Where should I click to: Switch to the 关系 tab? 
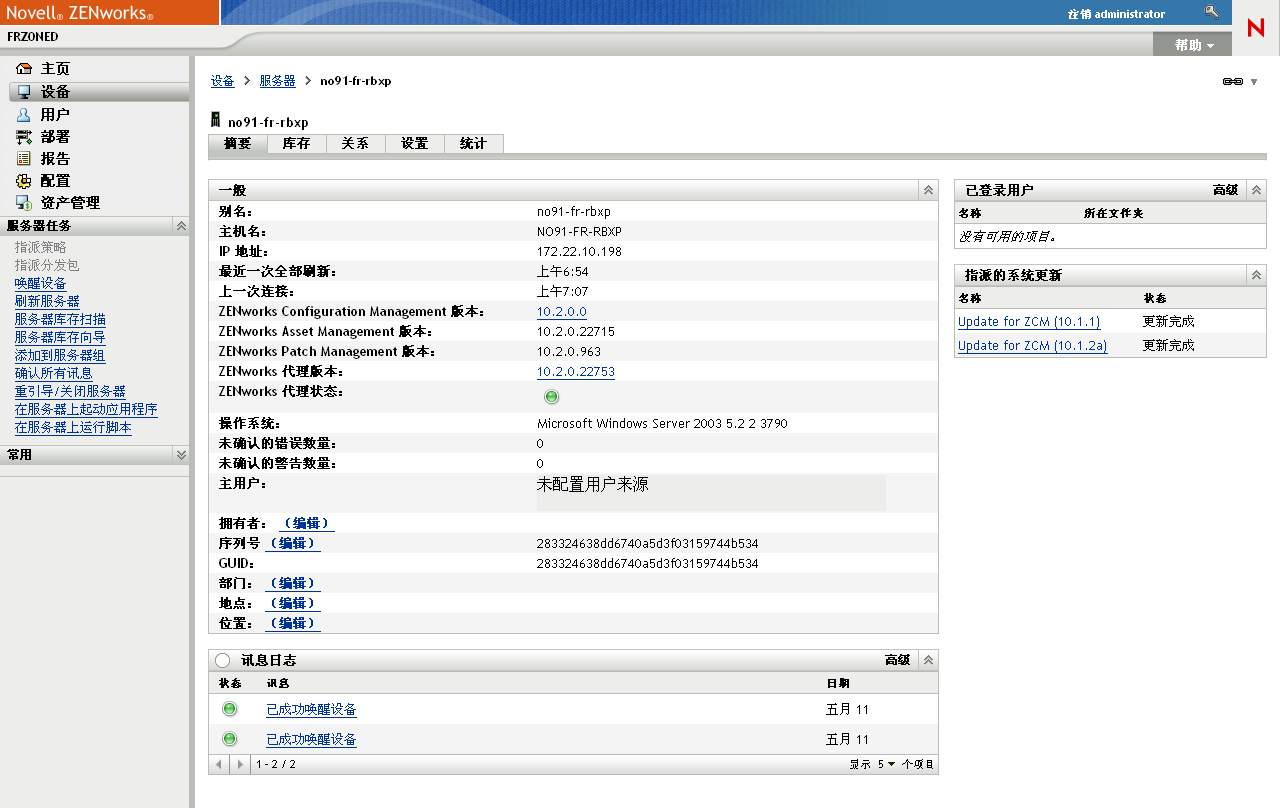pyautogui.click(x=356, y=144)
